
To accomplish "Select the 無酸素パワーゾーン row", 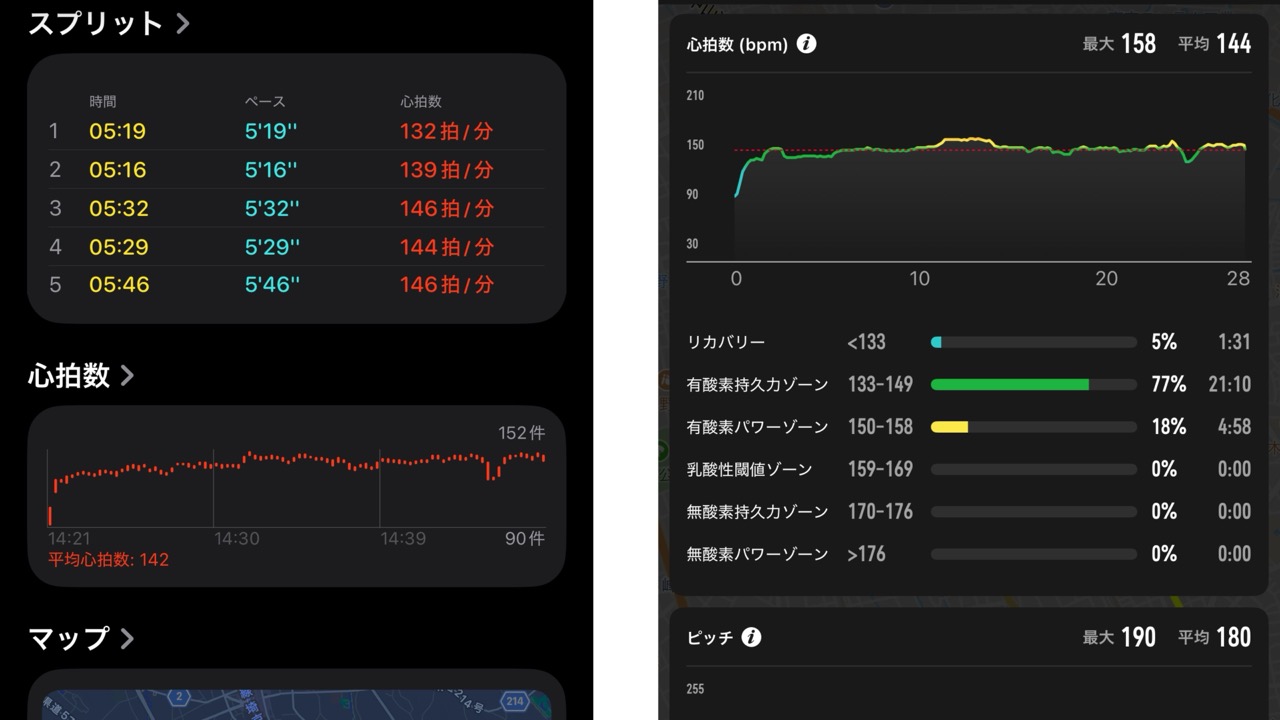I will (757, 554).
